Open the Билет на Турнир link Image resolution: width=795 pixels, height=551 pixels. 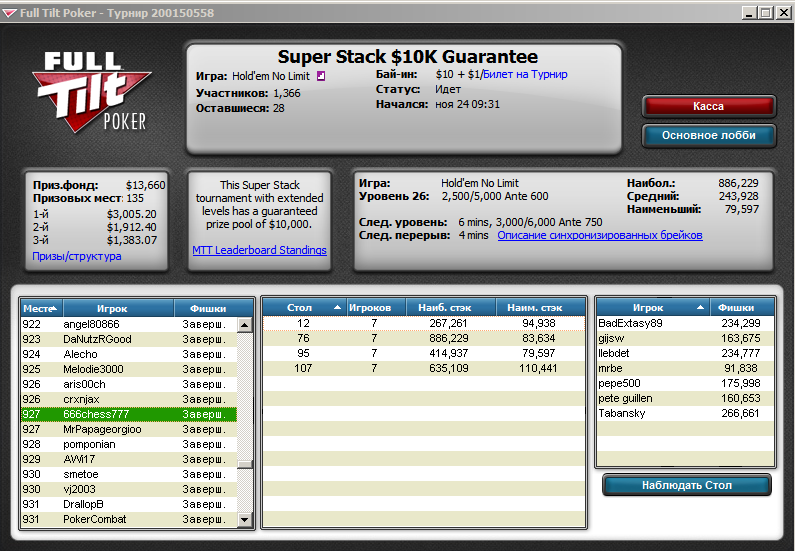pyautogui.click(x=525, y=75)
